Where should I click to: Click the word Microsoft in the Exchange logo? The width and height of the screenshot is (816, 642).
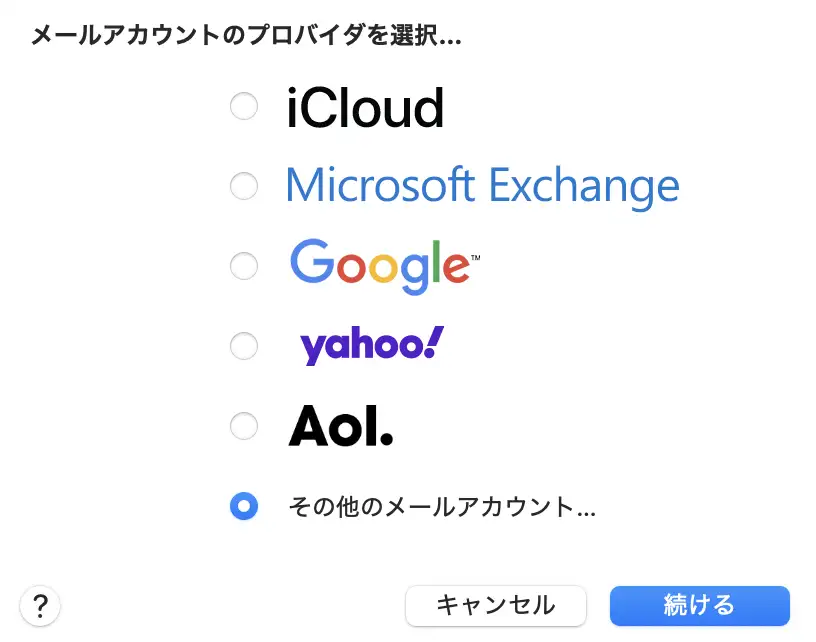pos(380,186)
